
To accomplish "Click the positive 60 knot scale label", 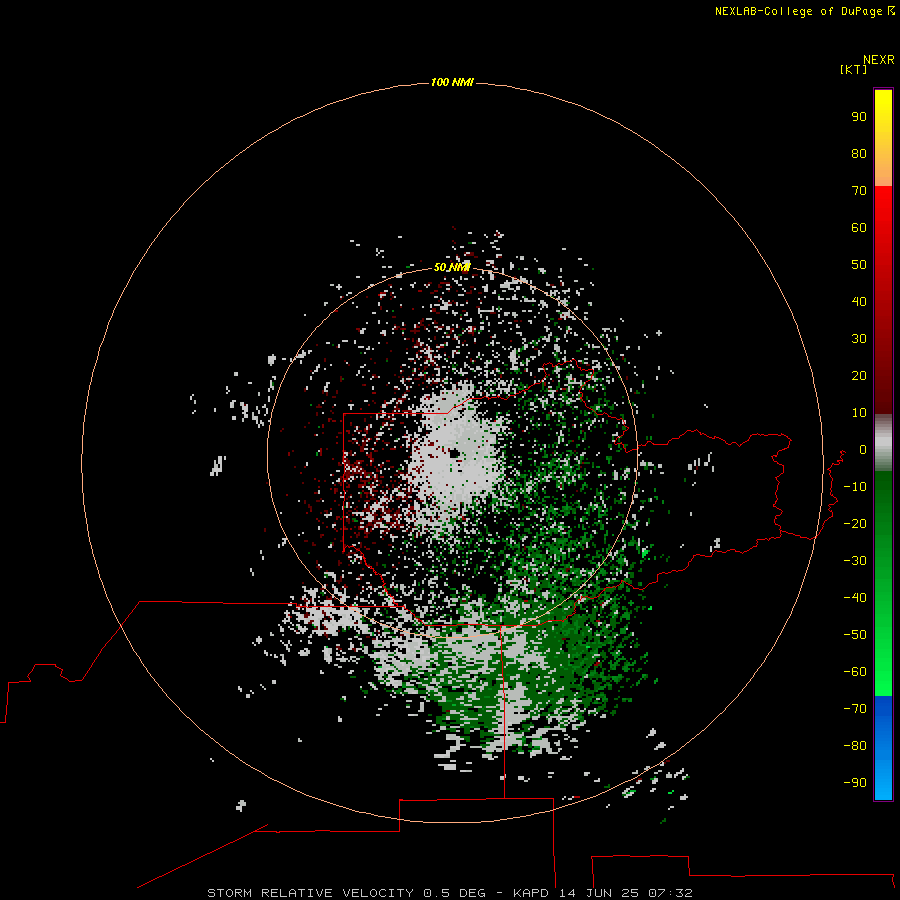I will 859,228.
